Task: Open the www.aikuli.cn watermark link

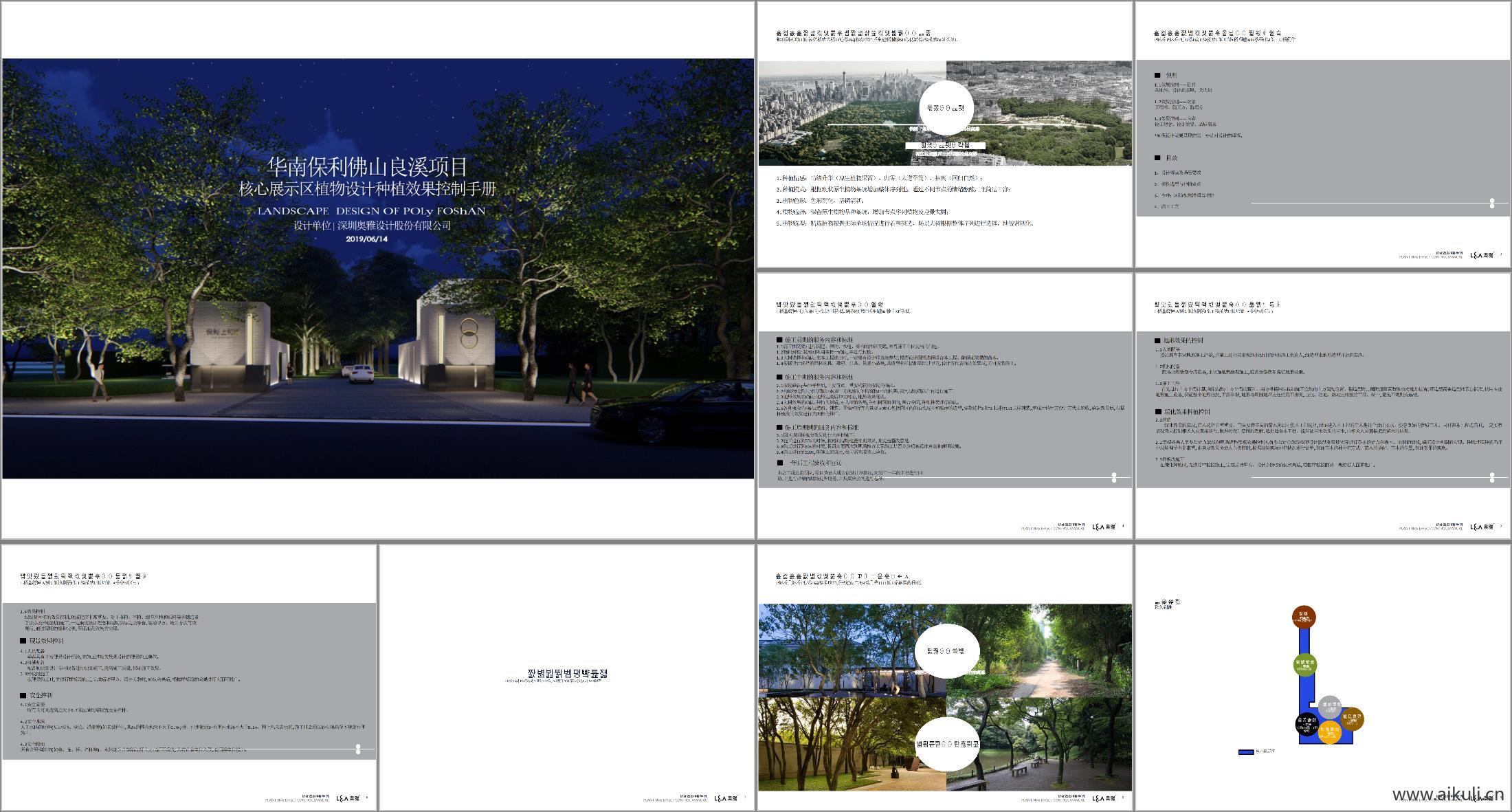Action: tap(1447, 795)
